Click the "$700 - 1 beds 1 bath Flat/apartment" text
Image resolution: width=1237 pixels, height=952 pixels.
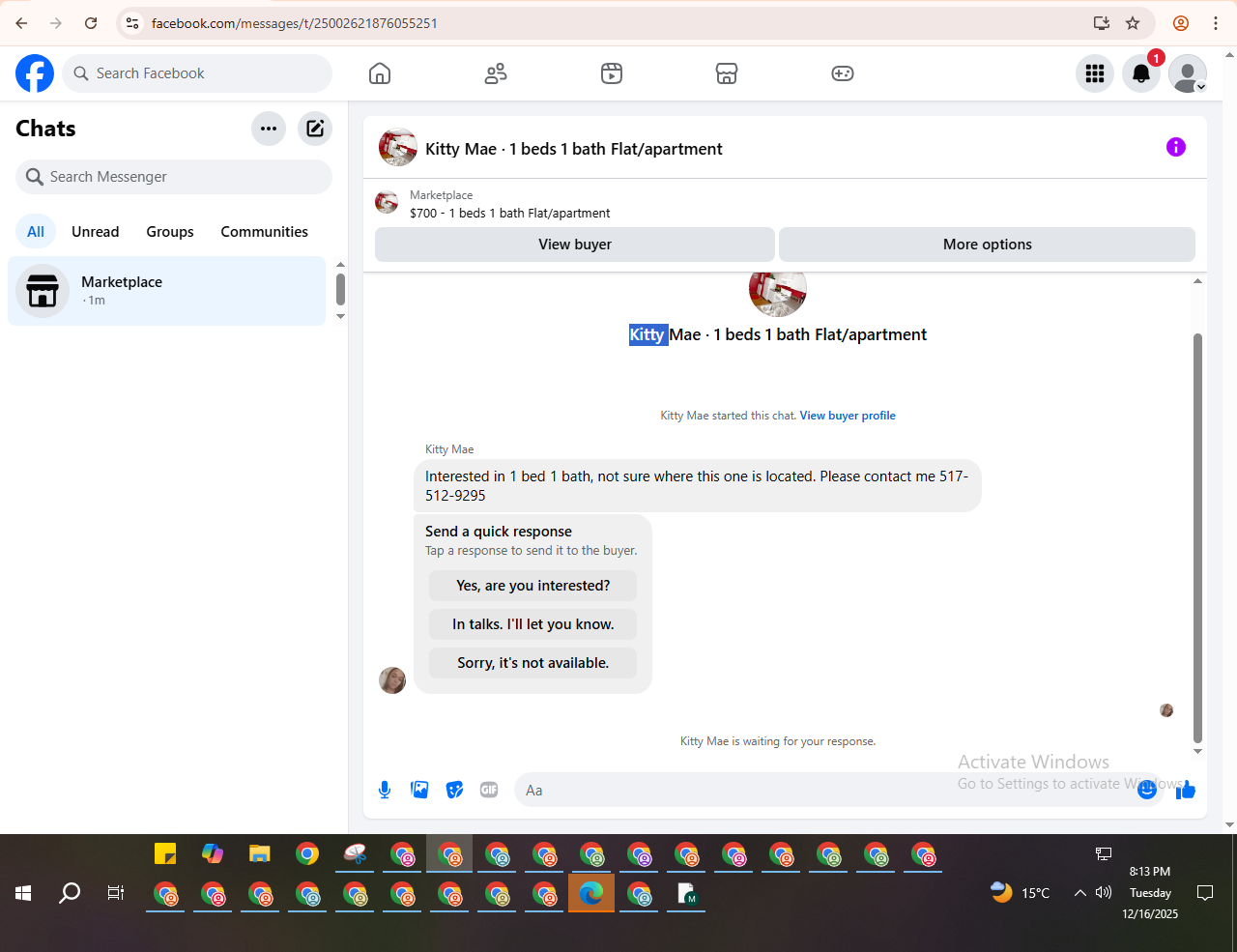510,214
